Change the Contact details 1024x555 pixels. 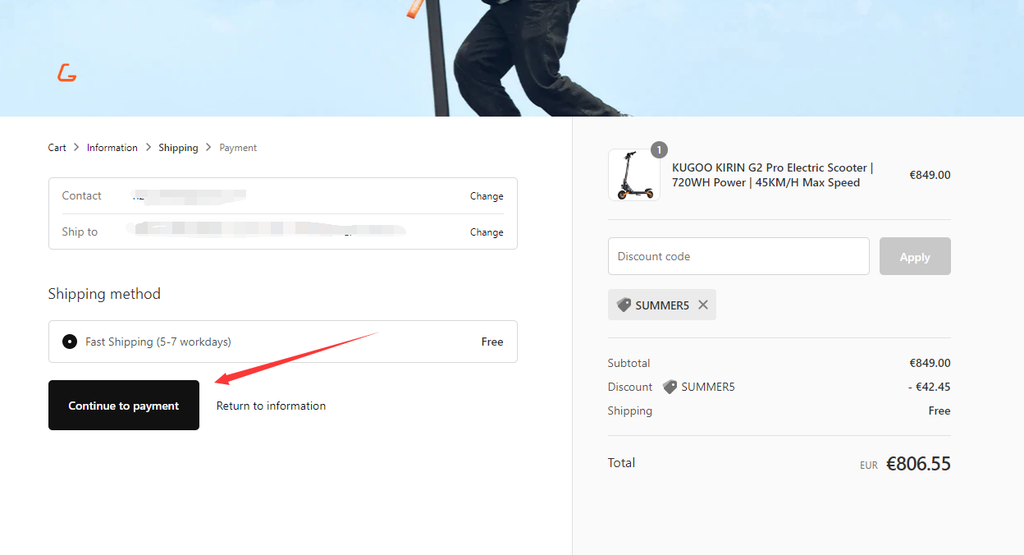pyautogui.click(x=487, y=196)
